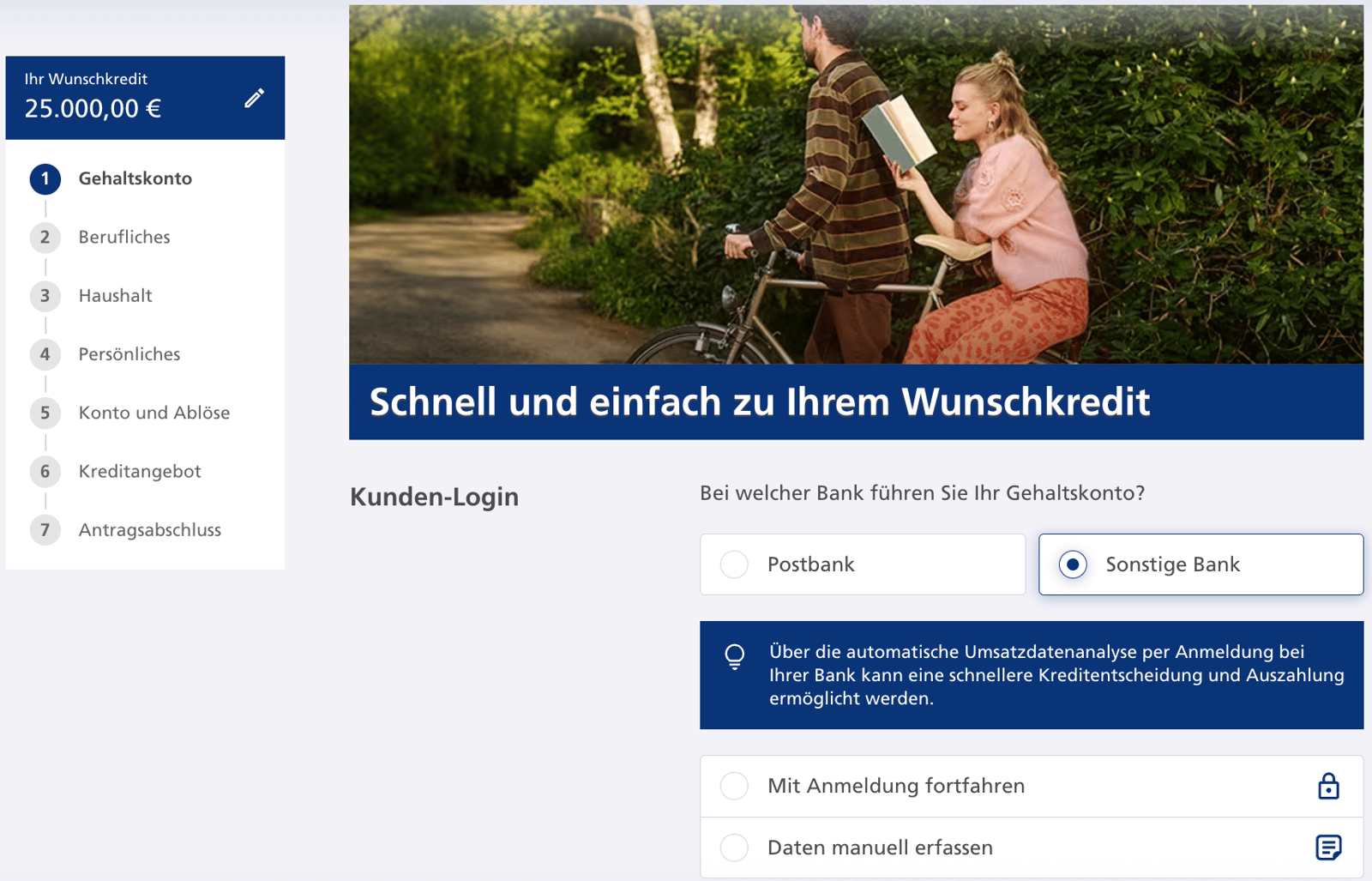Go to step 5 Konto und Ablöse
The height and width of the screenshot is (881, 1372).
(130, 413)
